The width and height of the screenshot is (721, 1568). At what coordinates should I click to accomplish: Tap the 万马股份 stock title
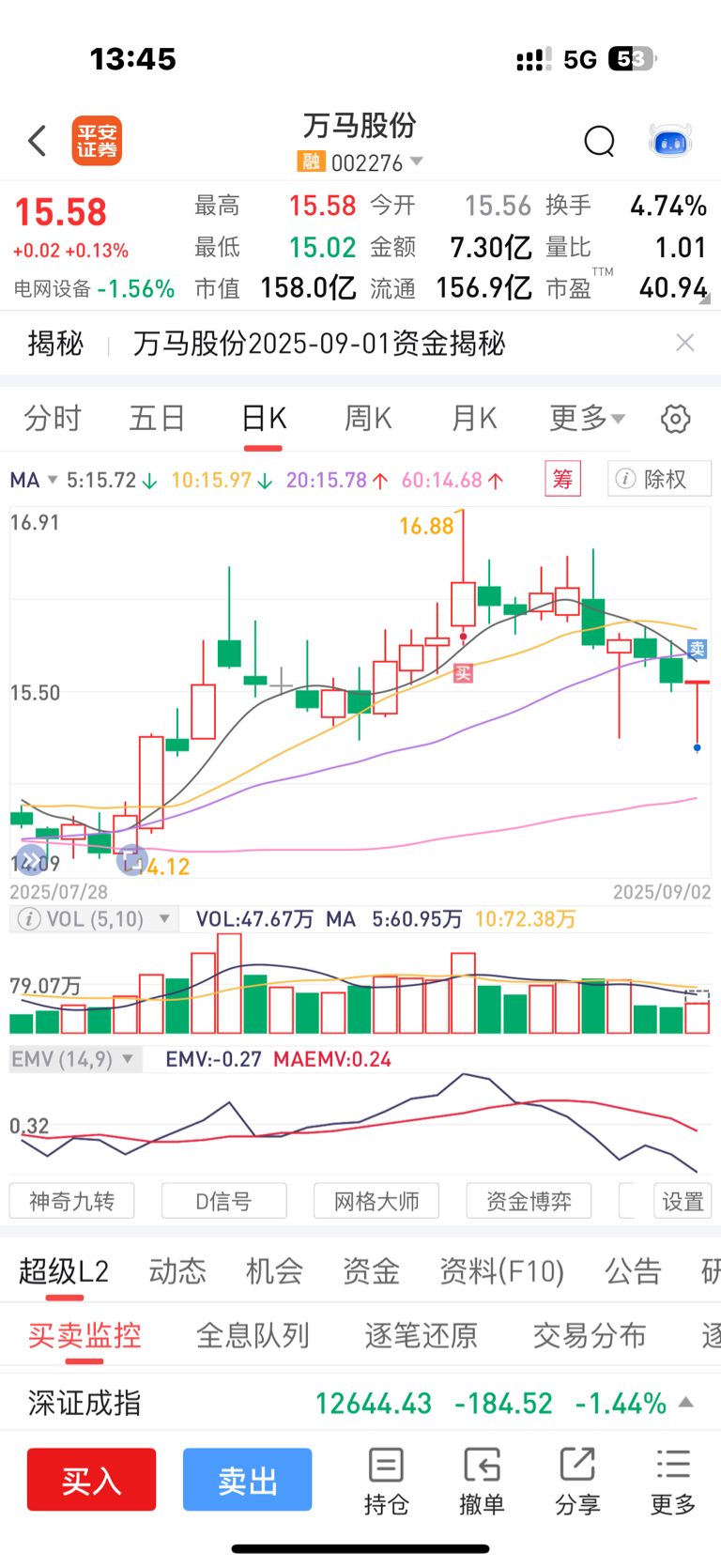pos(360,125)
